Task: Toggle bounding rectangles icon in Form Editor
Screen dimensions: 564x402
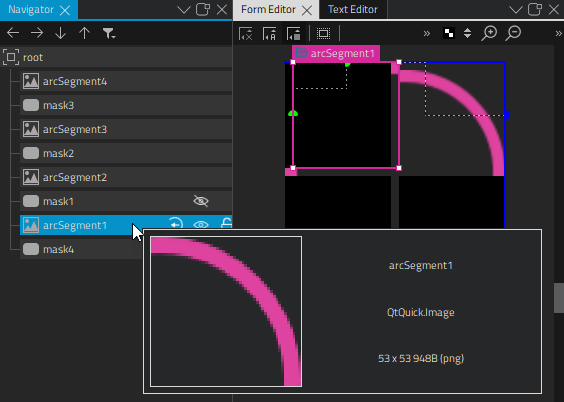Action: [x=323, y=33]
